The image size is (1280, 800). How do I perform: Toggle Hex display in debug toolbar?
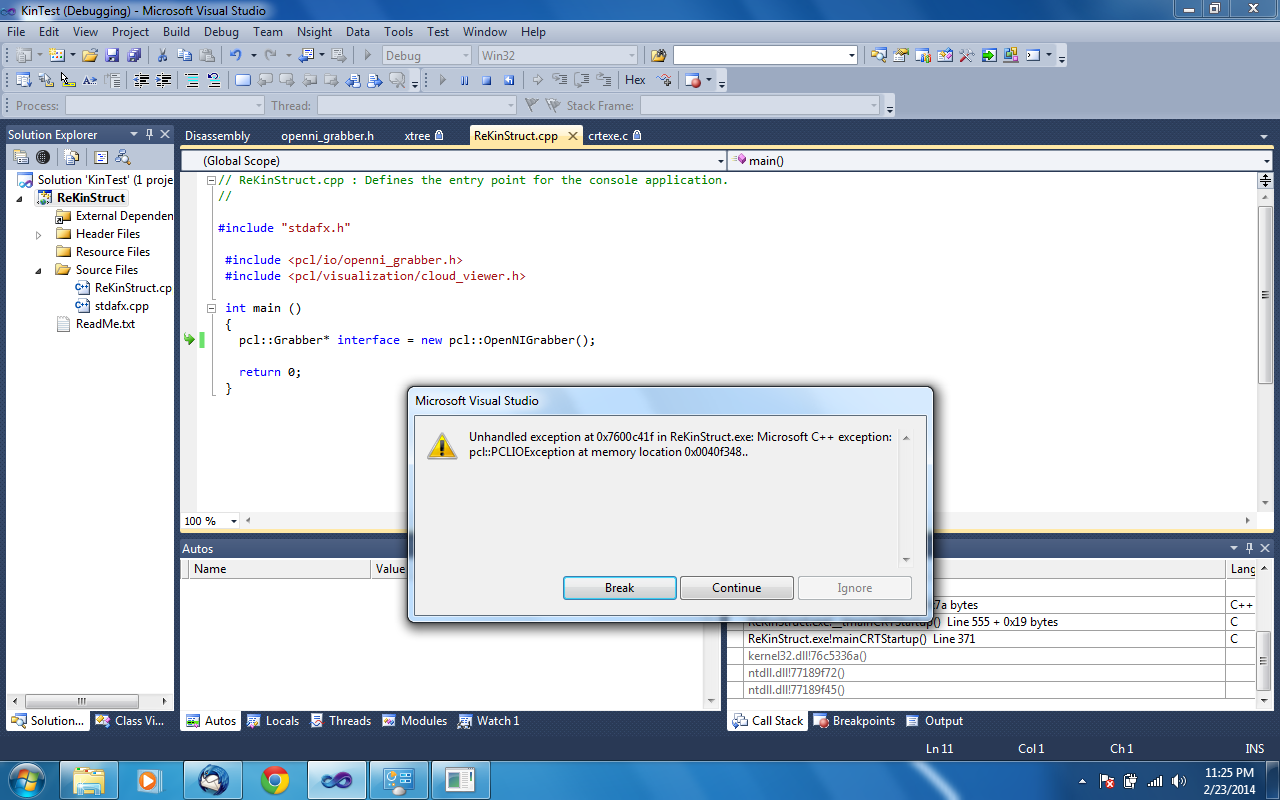click(635, 80)
